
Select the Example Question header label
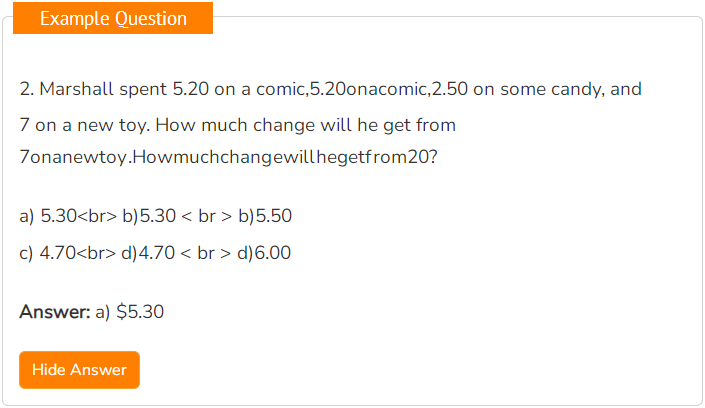113,18
